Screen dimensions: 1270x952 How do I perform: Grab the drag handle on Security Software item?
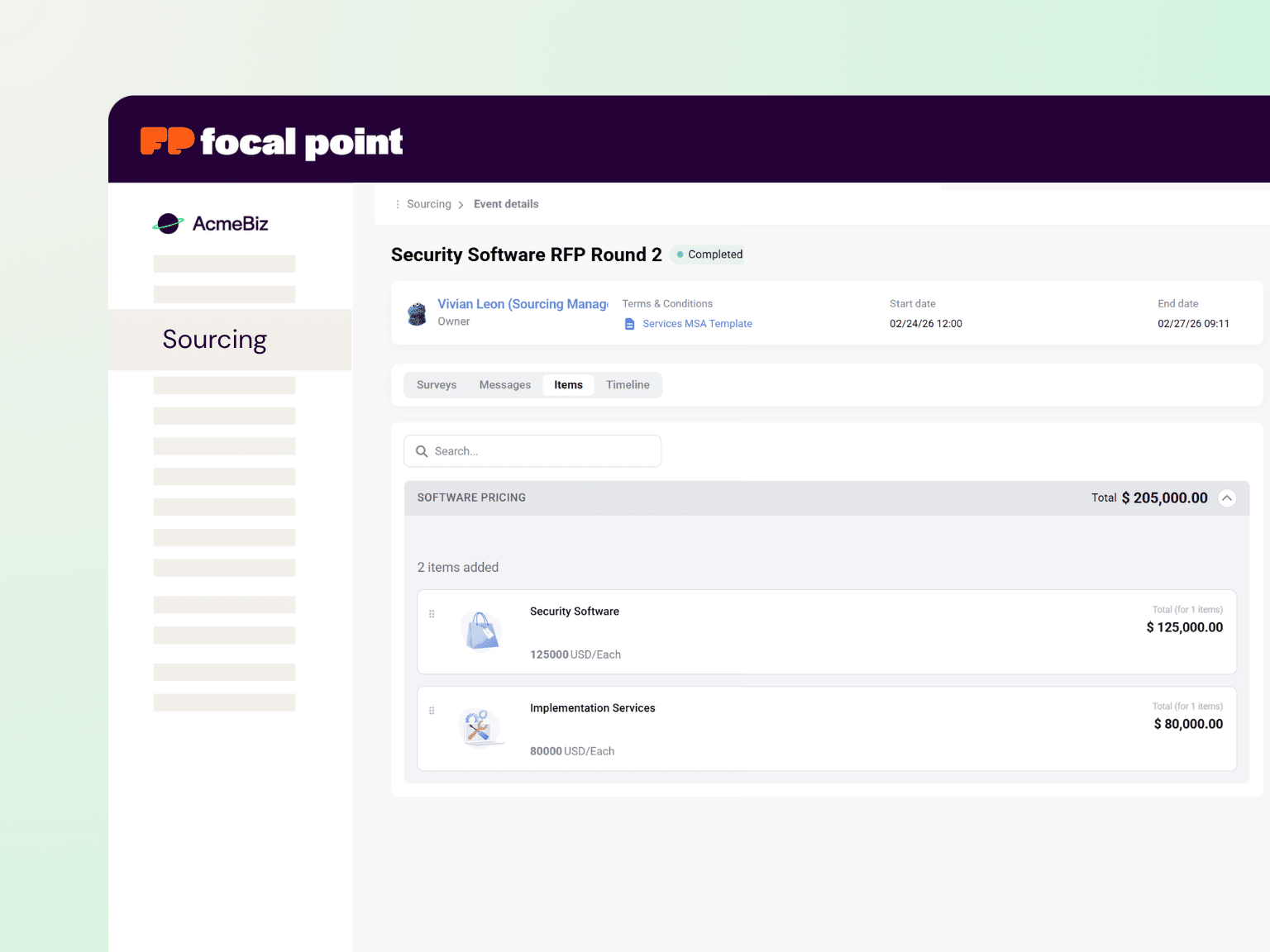[432, 614]
